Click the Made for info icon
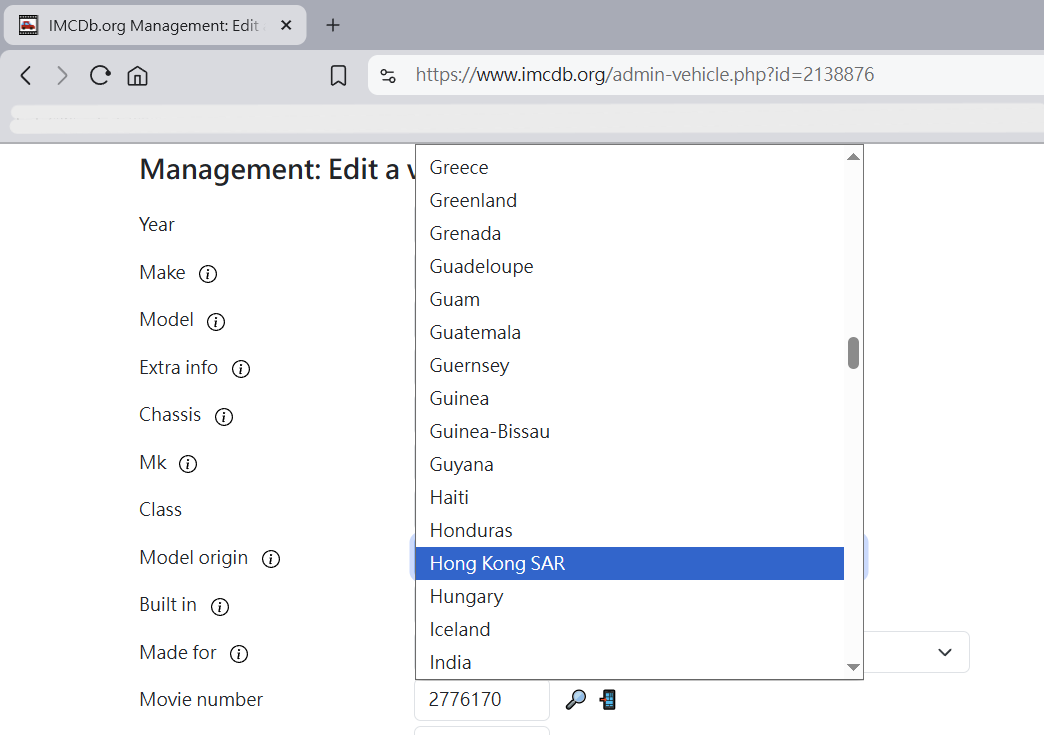1044x735 pixels. click(239, 654)
